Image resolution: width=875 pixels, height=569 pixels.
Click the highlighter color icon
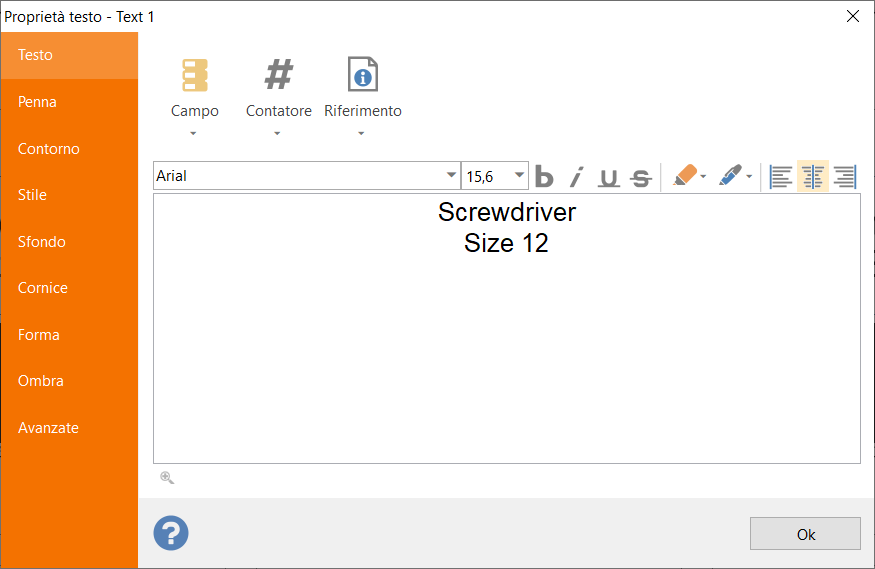[685, 176]
